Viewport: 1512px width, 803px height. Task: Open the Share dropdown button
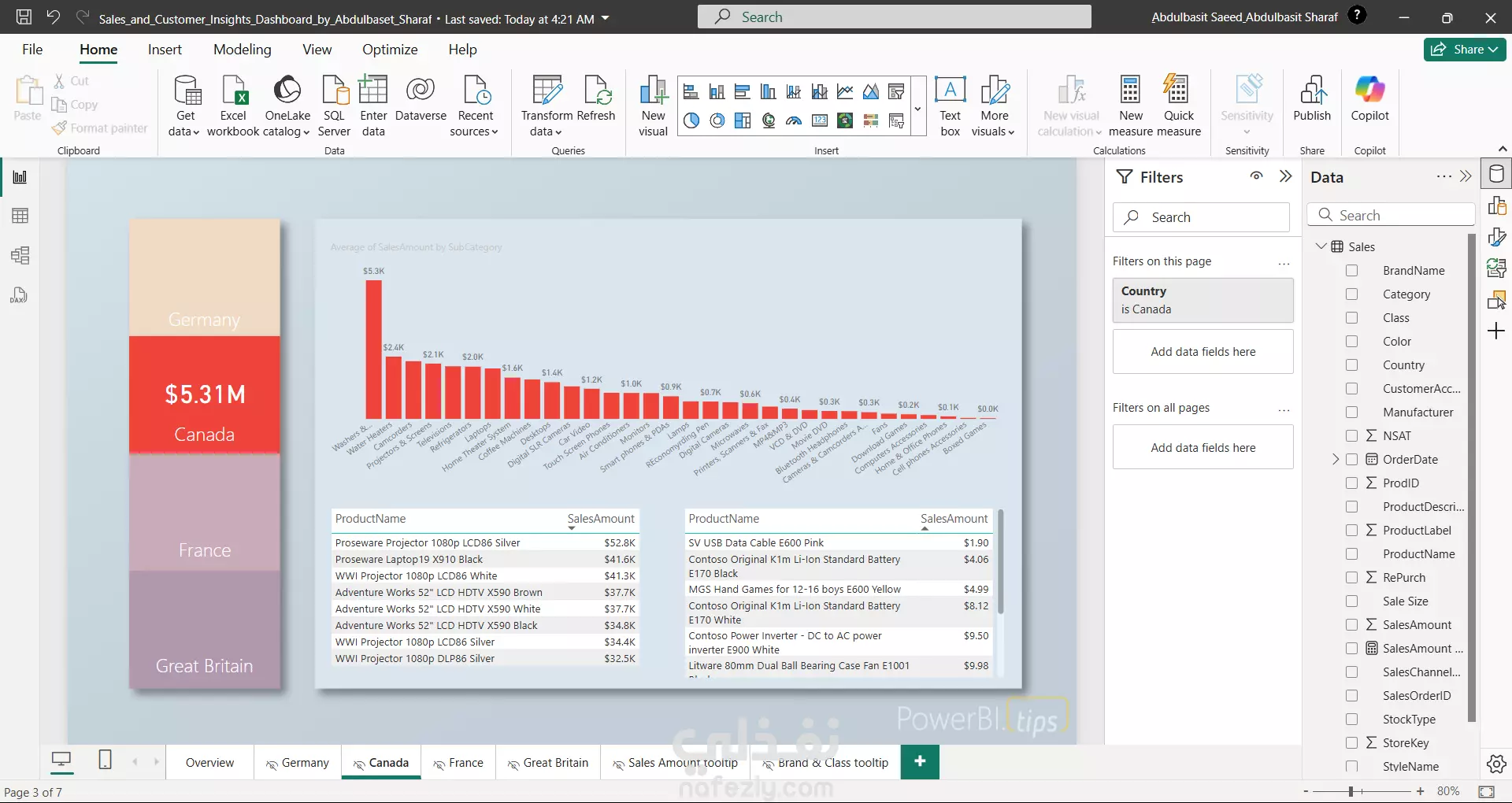point(1465,50)
